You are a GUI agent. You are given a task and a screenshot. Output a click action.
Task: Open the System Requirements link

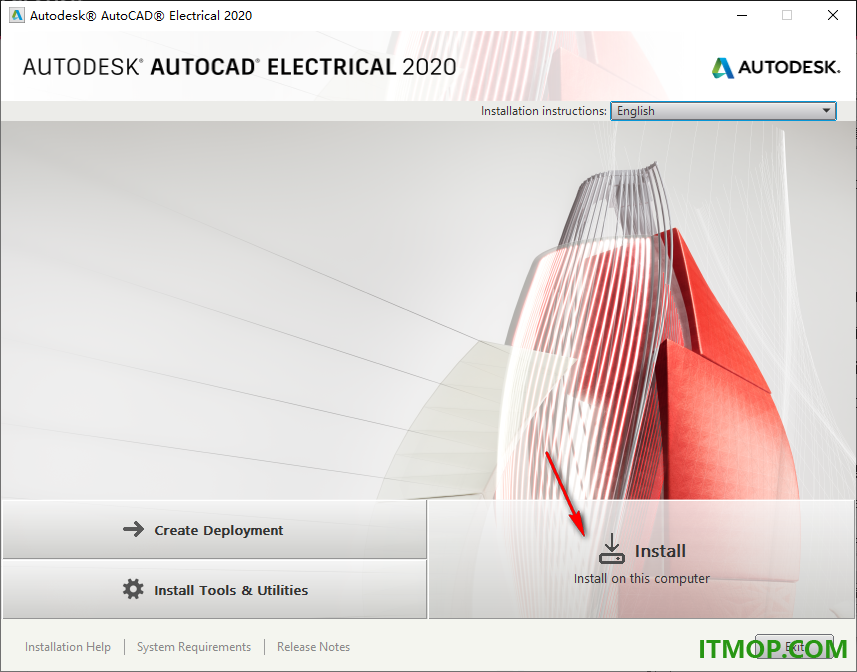tap(193, 647)
